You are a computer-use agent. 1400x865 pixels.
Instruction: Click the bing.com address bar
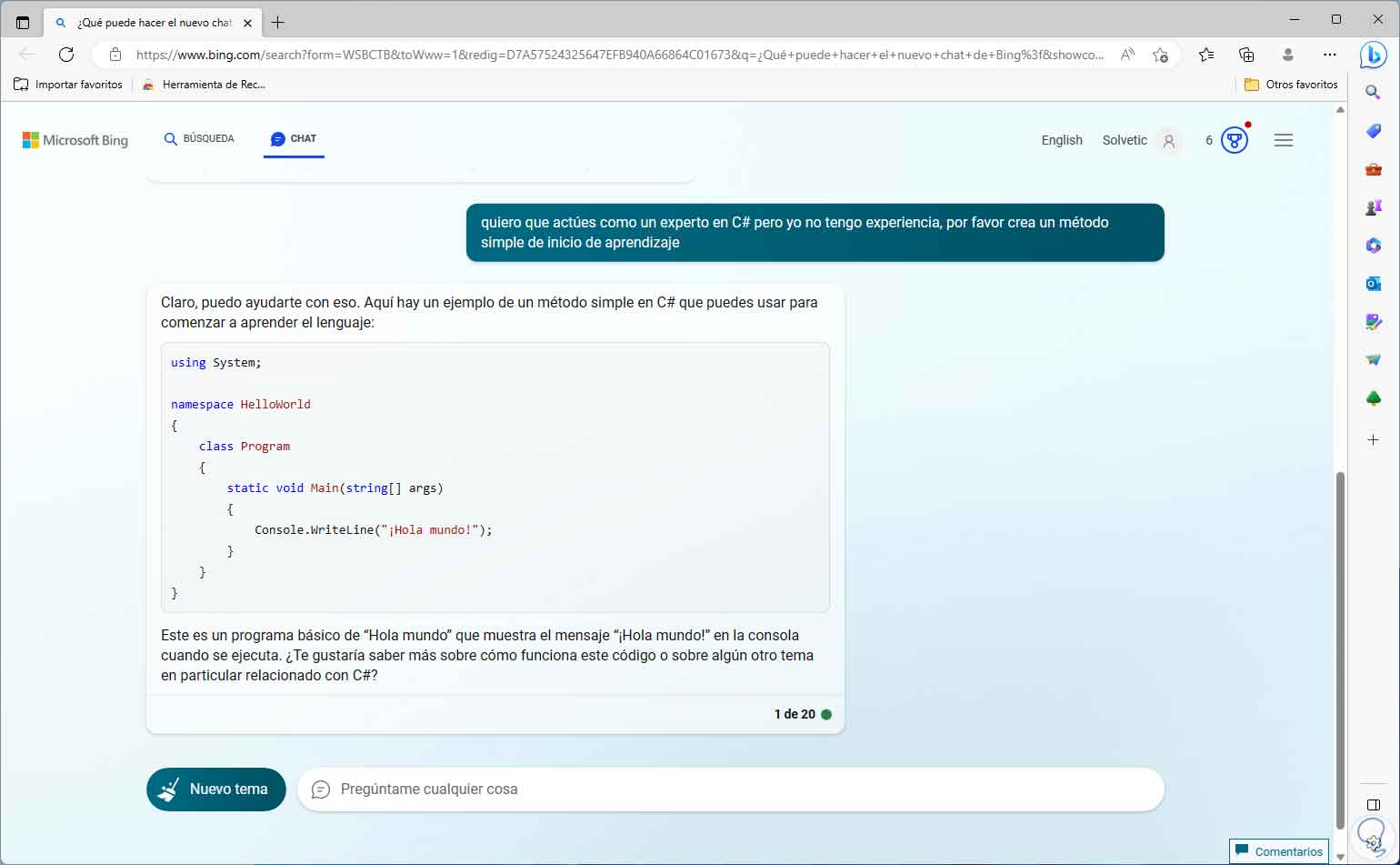tap(620, 55)
